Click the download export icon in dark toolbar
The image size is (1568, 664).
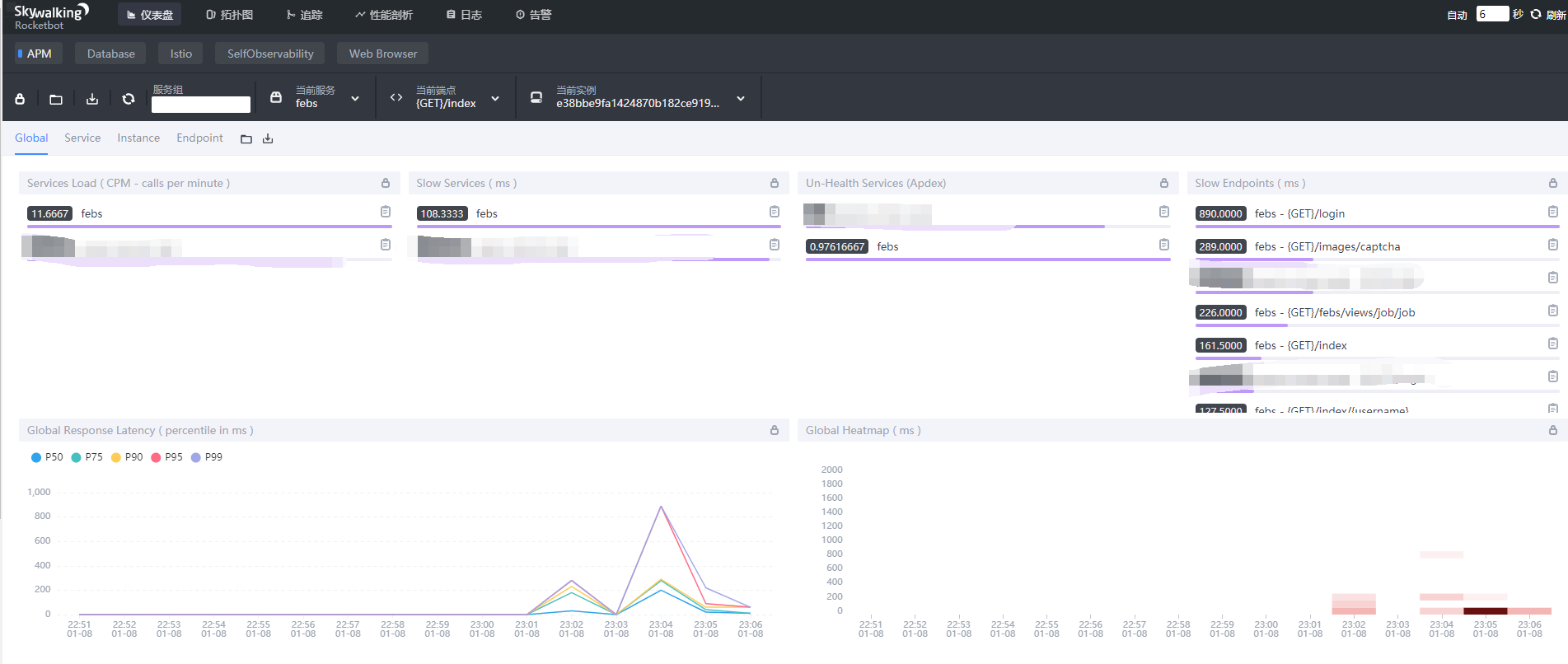coord(92,99)
